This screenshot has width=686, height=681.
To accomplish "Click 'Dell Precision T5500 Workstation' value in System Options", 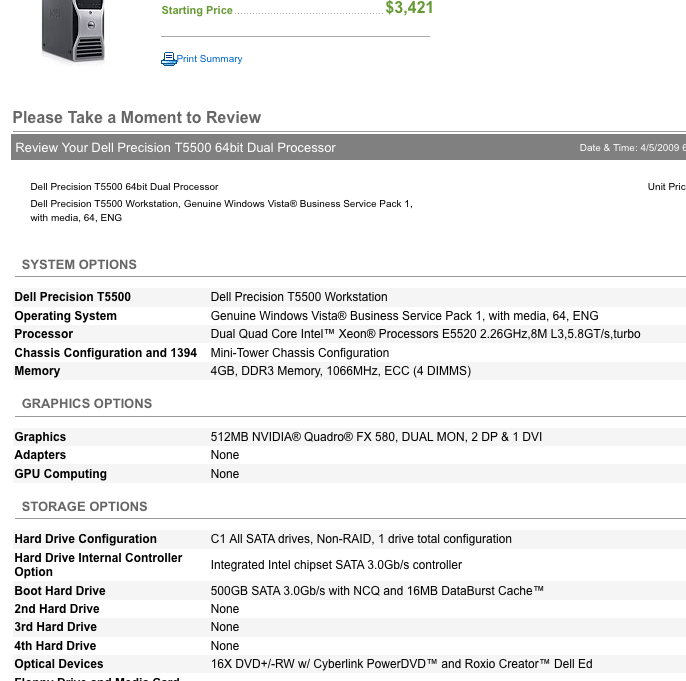I will click(299, 297).
